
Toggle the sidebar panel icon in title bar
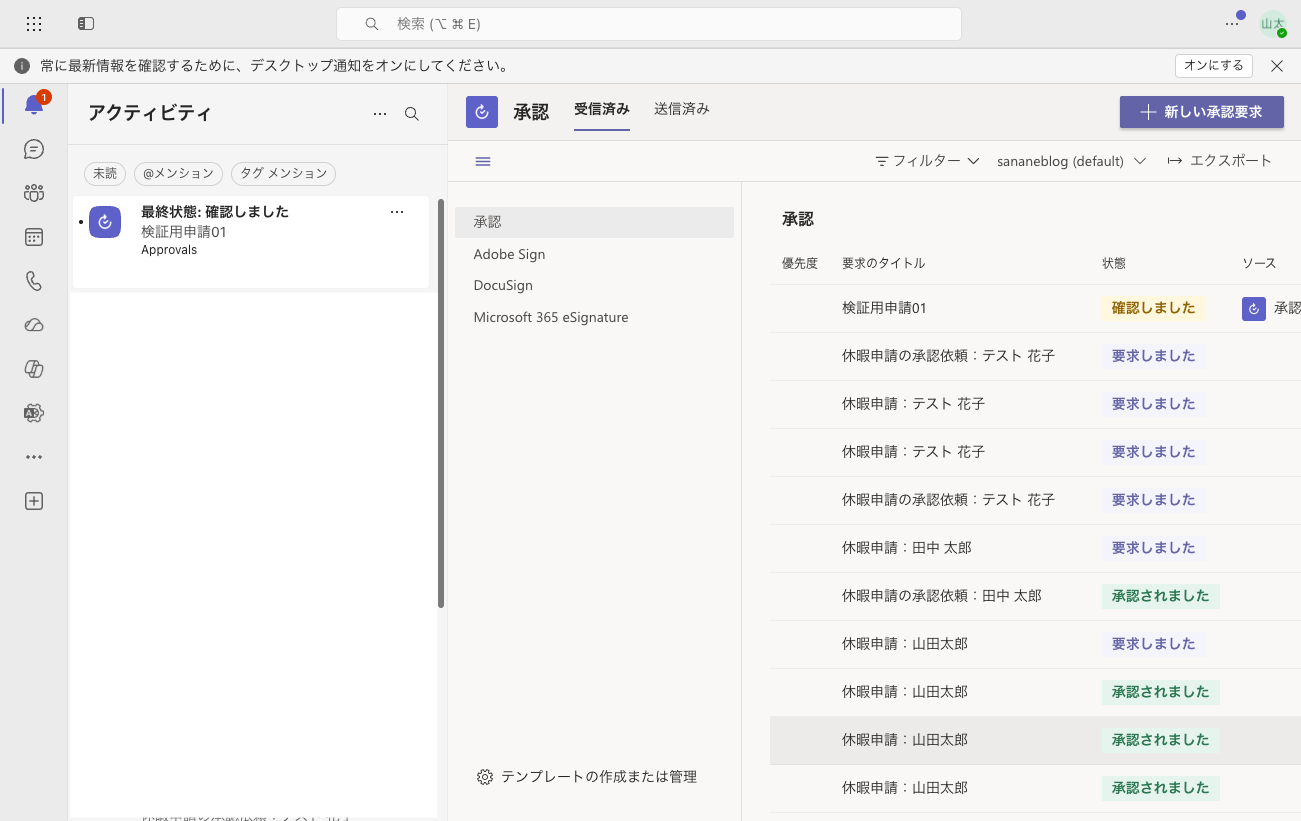[86, 23]
